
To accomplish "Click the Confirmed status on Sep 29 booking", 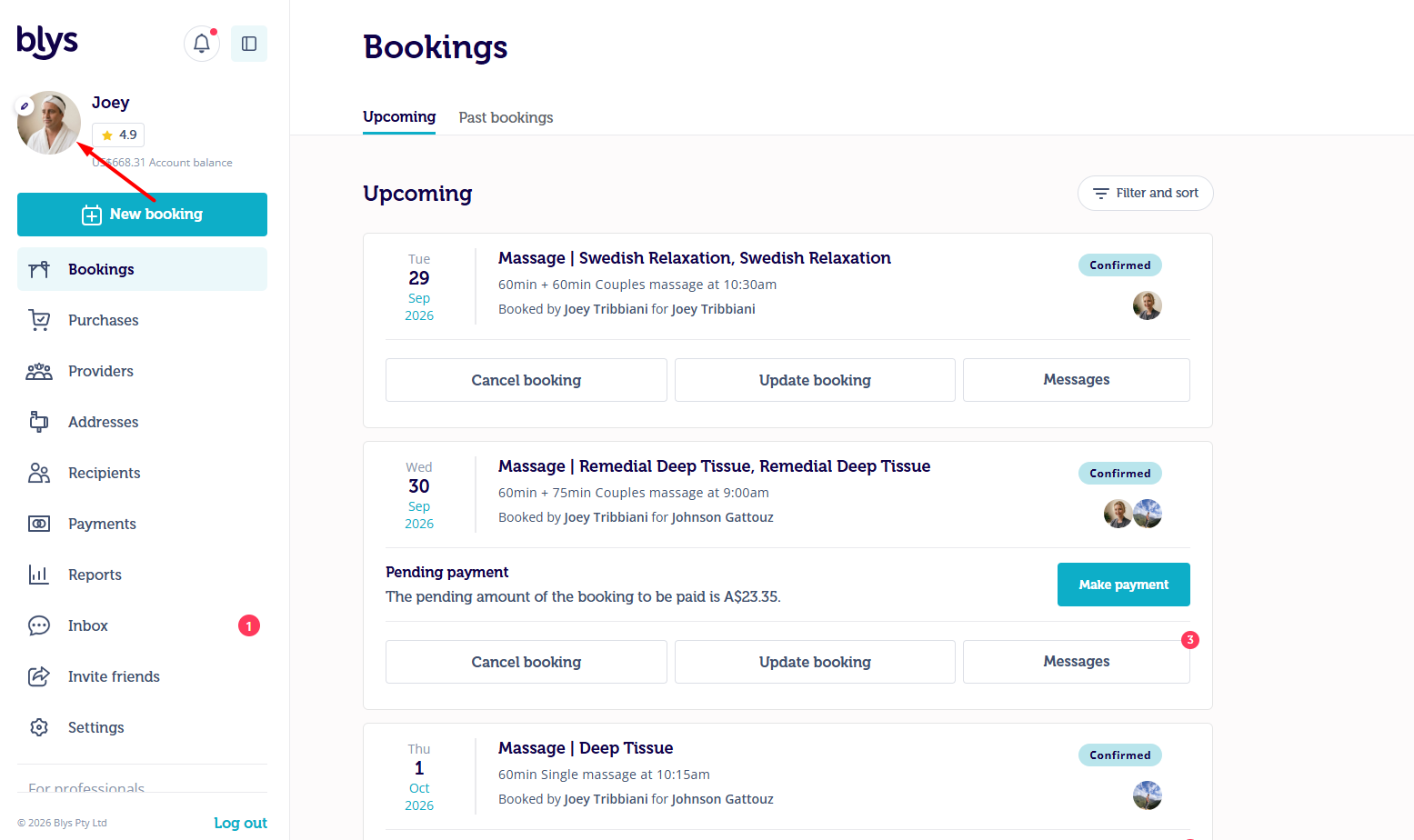I will click(x=1120, y=265).
